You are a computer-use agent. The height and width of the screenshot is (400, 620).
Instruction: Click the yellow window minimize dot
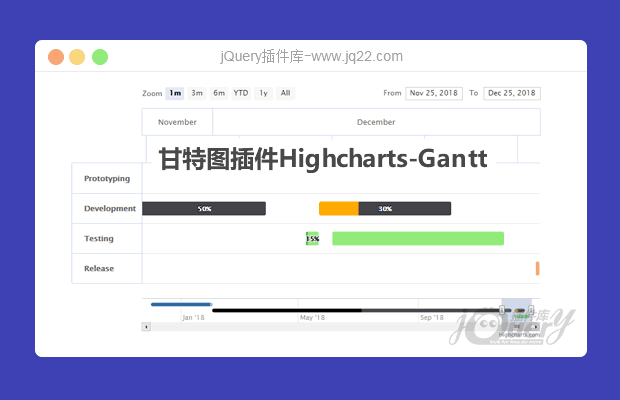tap(77, 57)
